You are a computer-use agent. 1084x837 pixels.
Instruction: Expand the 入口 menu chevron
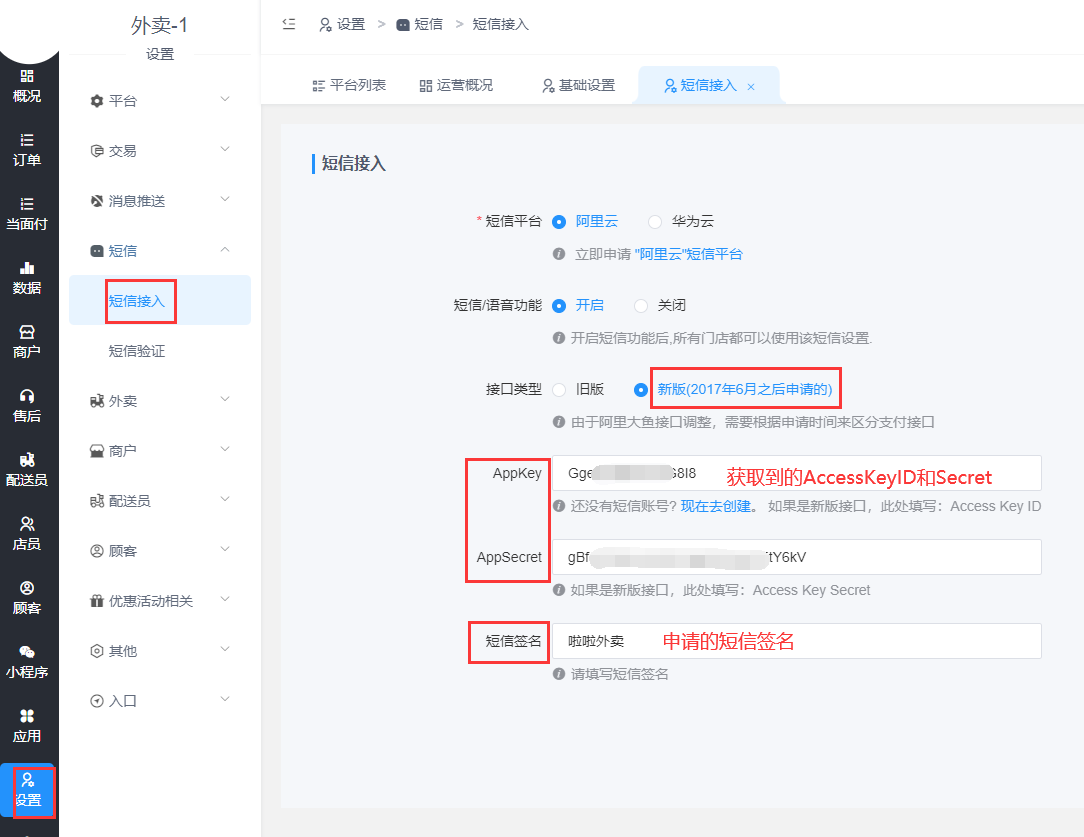[x=225, y=699]
